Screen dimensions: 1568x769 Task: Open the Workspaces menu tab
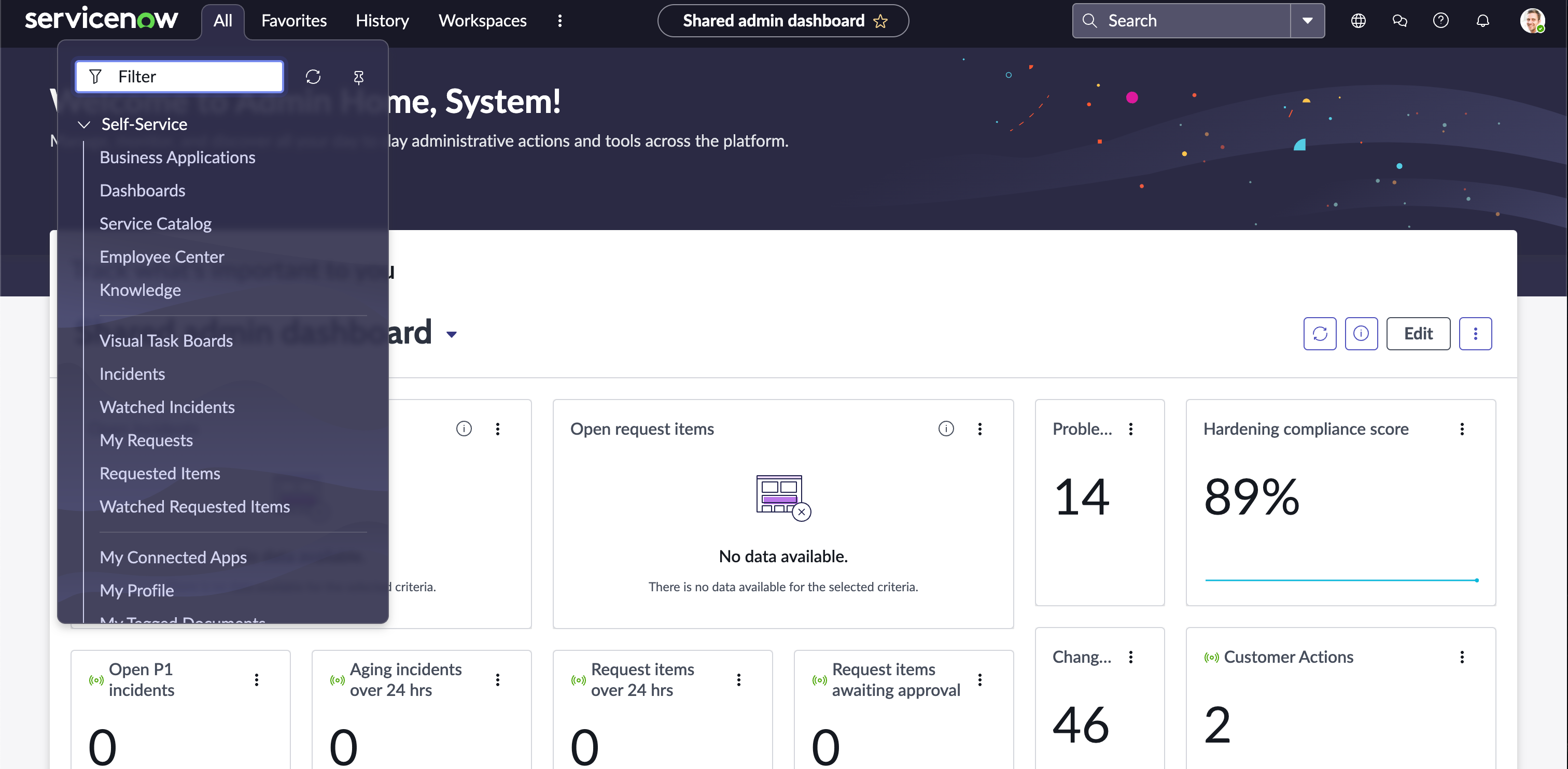click(482, 21)
